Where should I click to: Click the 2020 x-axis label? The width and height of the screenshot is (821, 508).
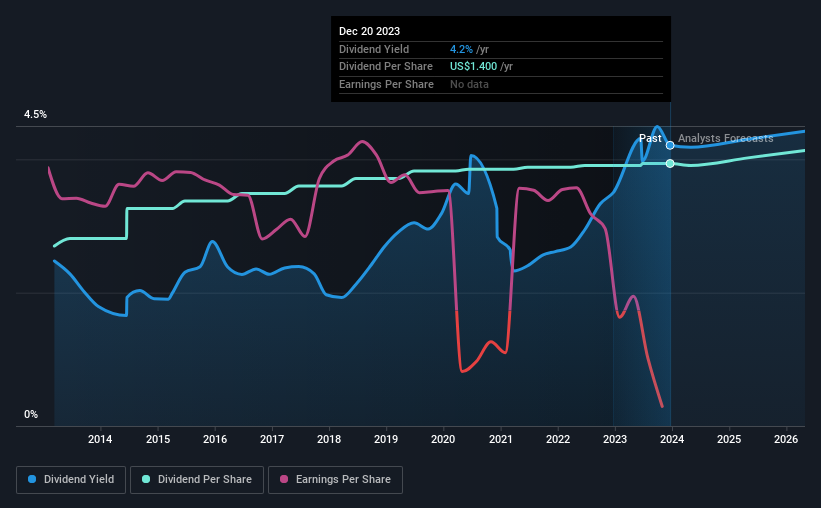point(443,439)
